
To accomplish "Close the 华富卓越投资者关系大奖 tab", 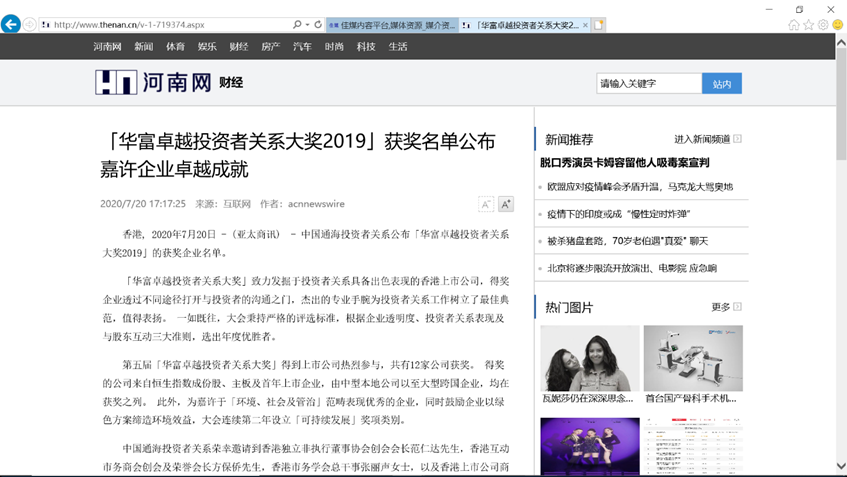I will (x=586, y=25).
